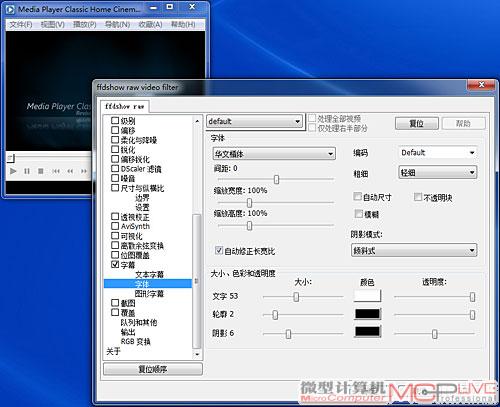Screen dimensions: 500x407
Task: Disable the 自动修正长宽比 checkbox
Action: [x=219, y=250]
